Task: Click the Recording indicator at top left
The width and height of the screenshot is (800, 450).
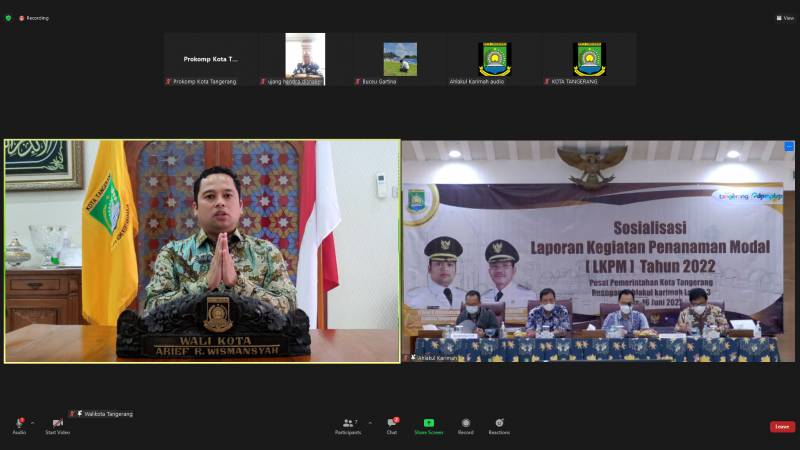Action: 34,17
